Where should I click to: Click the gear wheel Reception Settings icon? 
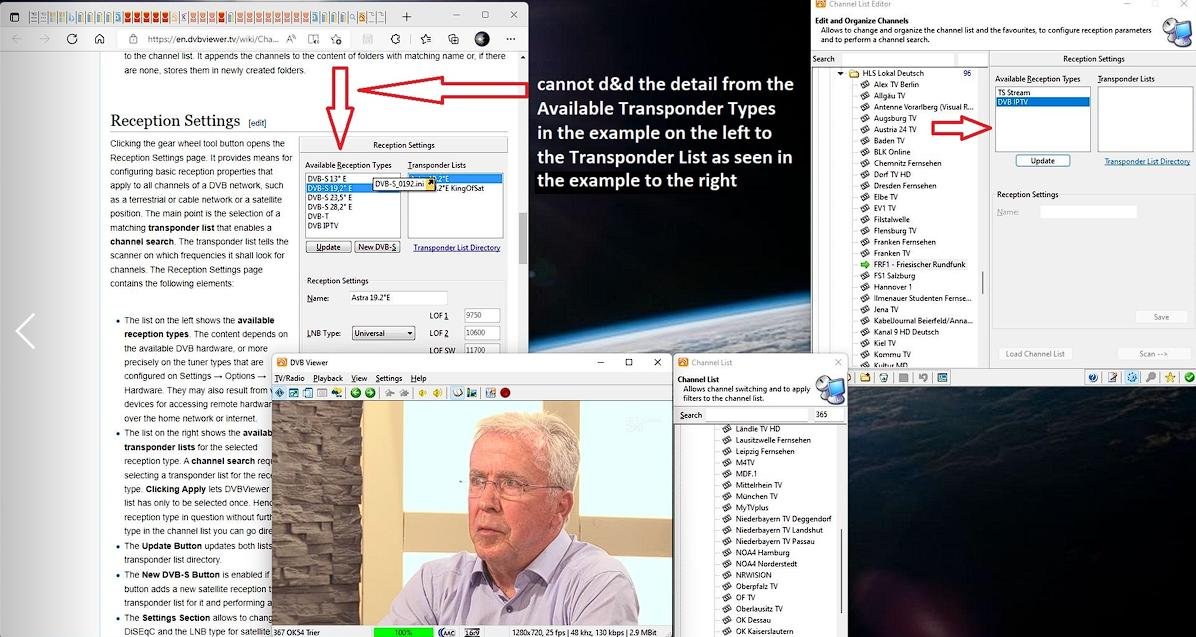tap(1132, 377)
